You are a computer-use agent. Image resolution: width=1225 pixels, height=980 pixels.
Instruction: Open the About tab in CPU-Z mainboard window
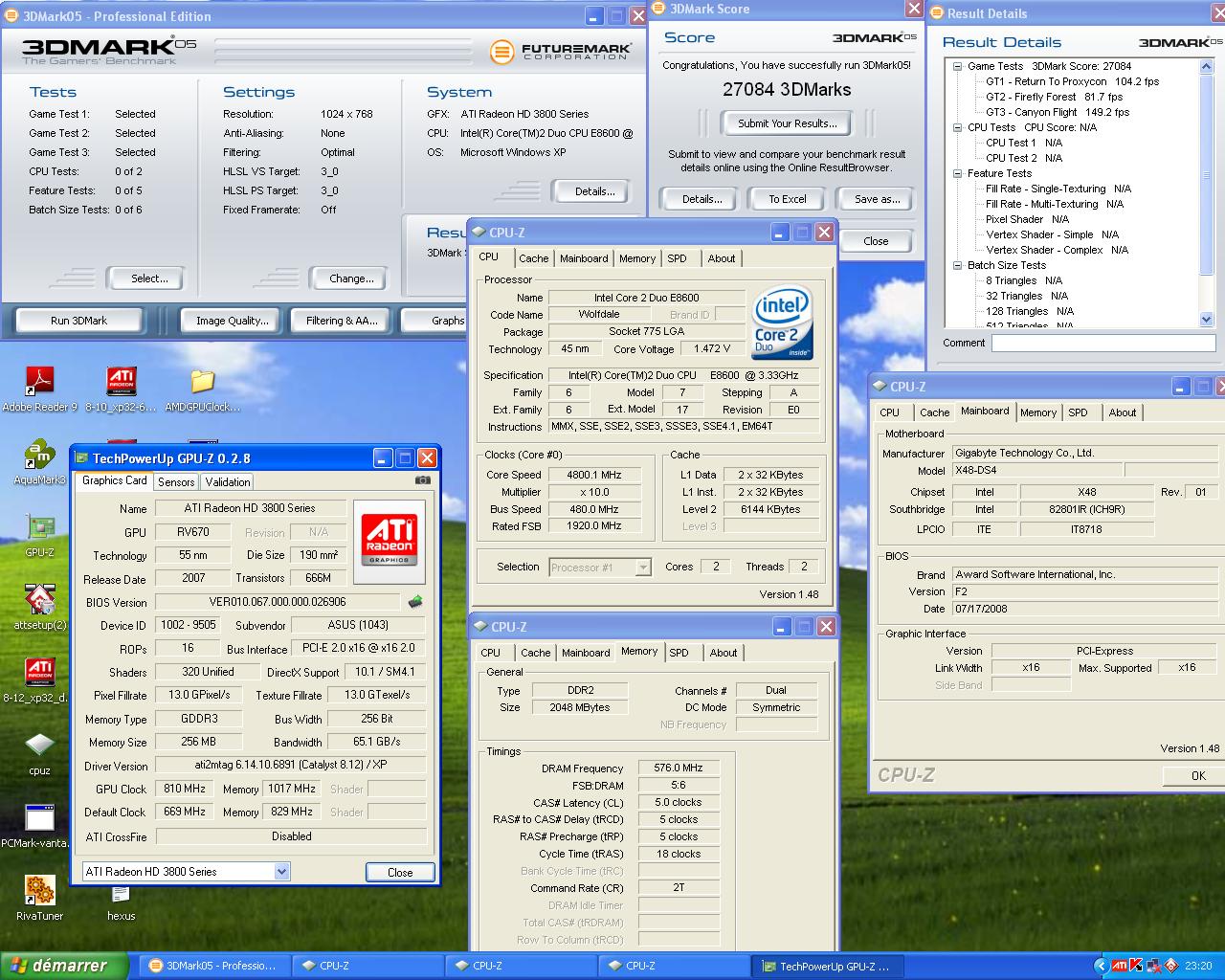click(x=1123, y=412)
